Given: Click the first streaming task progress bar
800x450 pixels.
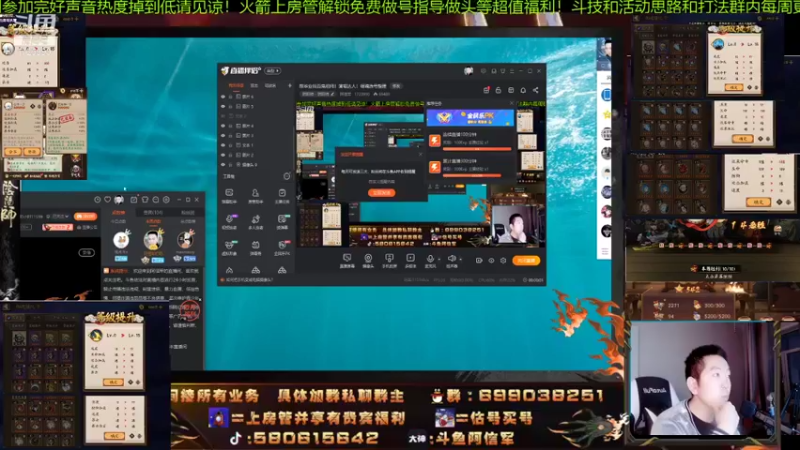Looking at the screenshot, I should coord(477,149).
